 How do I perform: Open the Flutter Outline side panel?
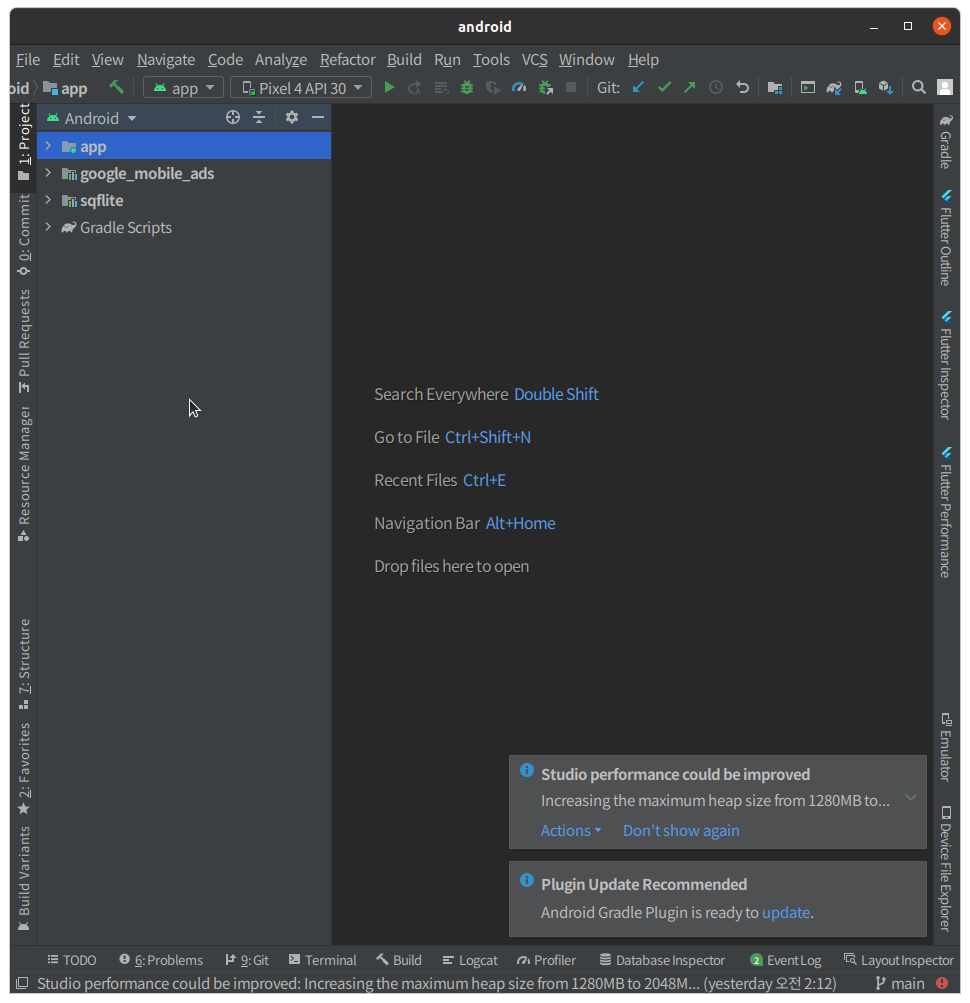(x=946, y=237)
